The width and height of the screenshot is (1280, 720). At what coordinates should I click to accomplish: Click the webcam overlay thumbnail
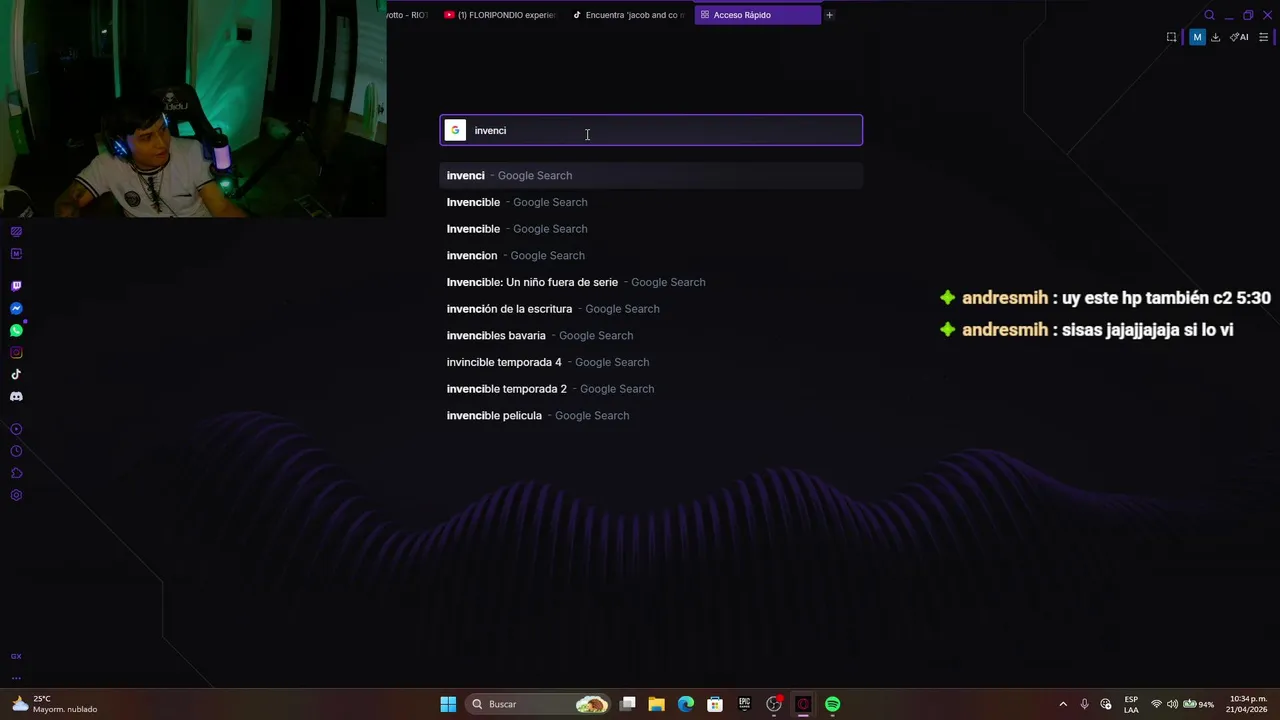[193, 108]
